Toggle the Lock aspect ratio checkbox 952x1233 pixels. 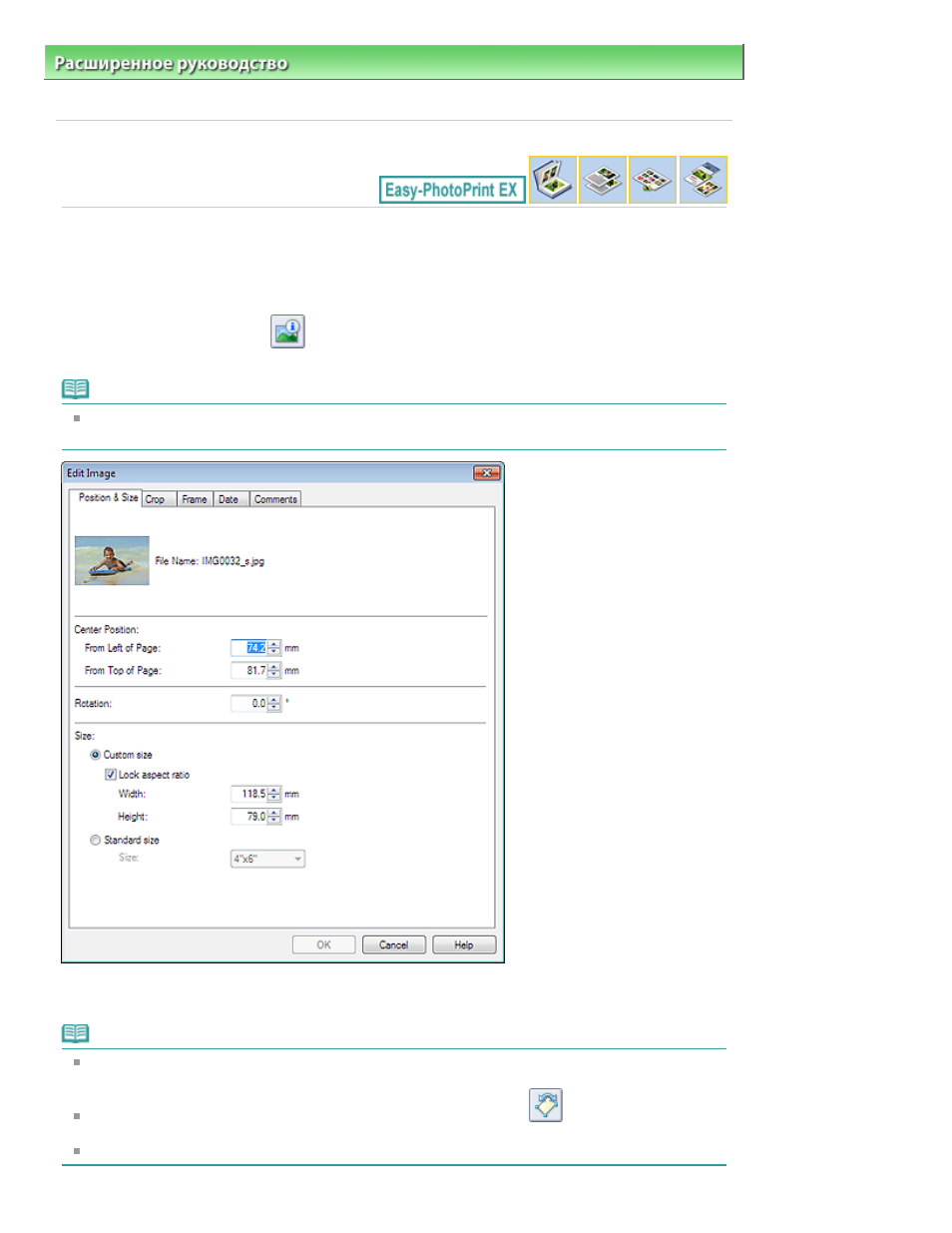(x=111, y=775)
